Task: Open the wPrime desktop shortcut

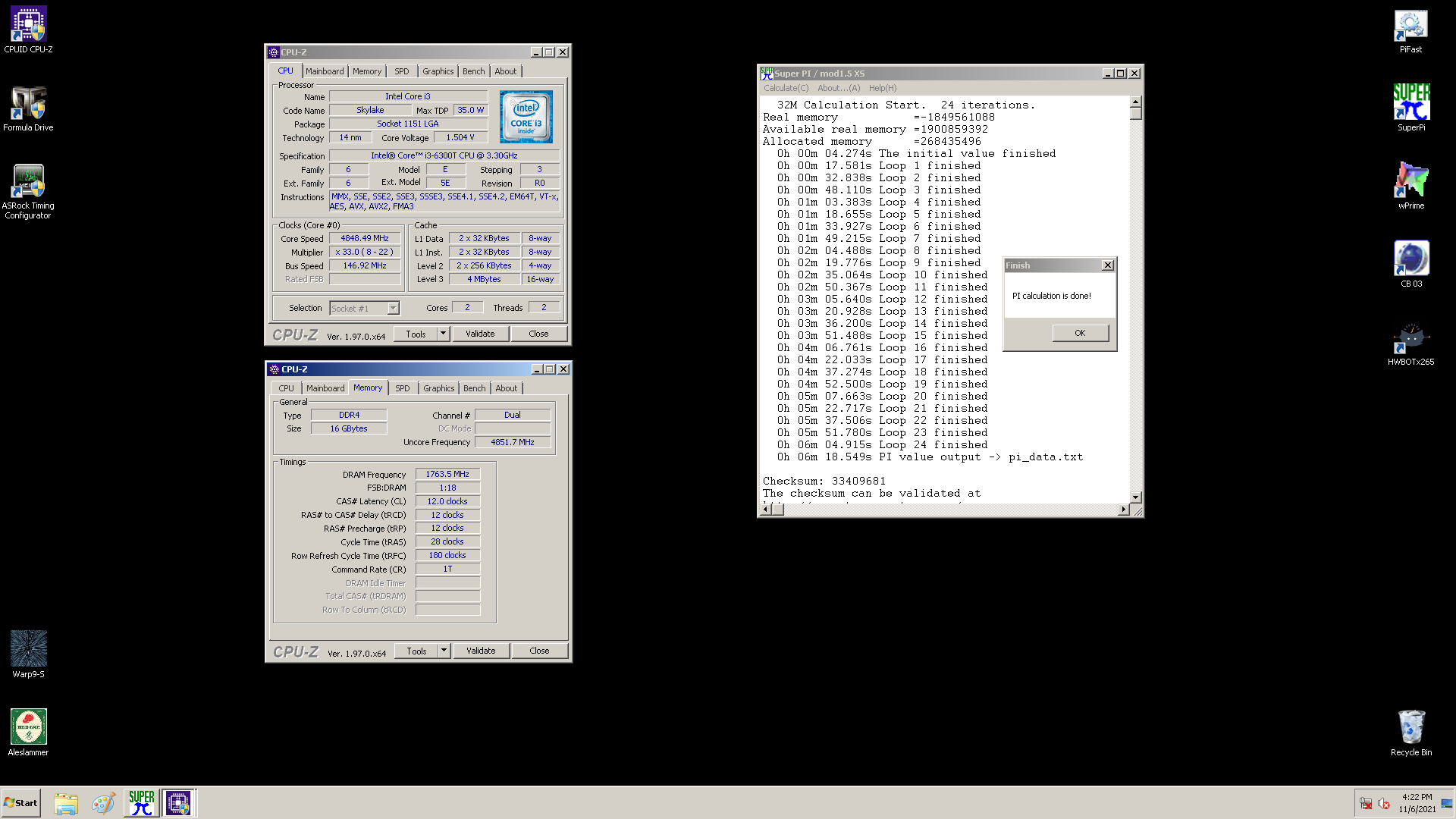Action: 1410,187
